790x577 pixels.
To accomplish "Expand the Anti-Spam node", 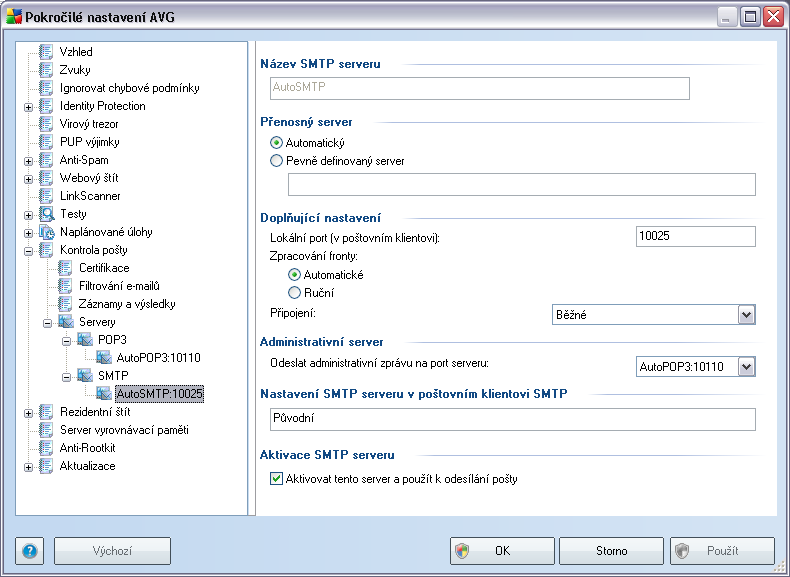I will click(x=29, y=161).
